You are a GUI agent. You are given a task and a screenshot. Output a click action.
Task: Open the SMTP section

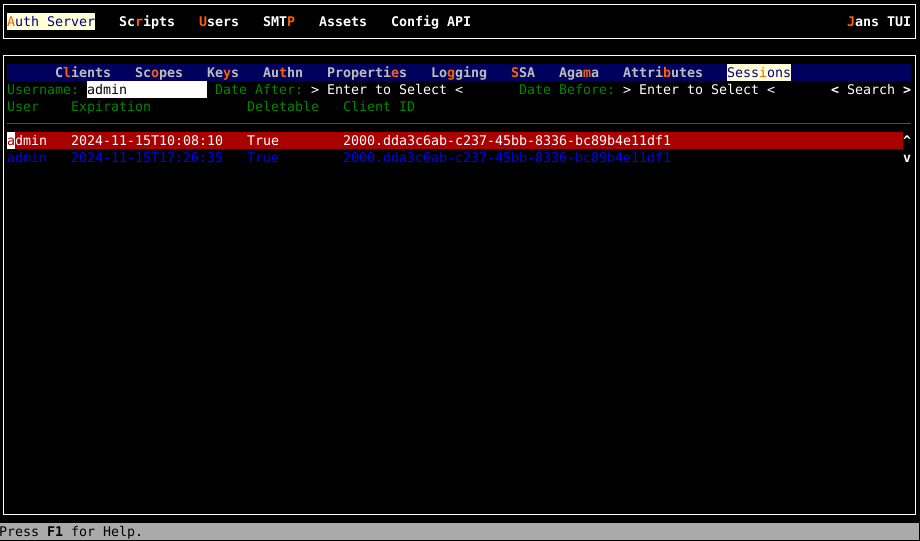pyautogui.click(x=278, y=21)
